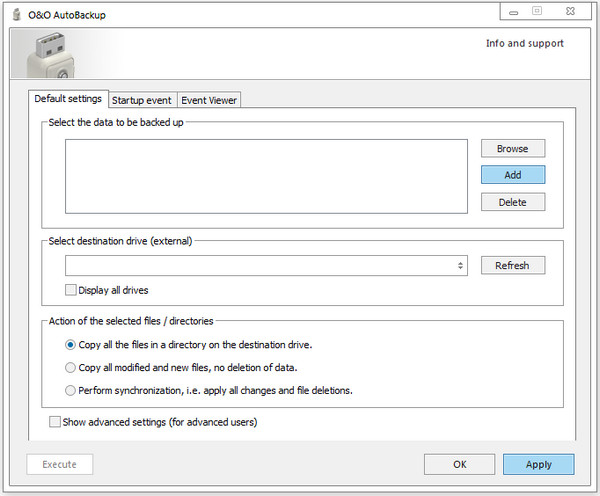Confirm with the OK button

pyautogui.click(x=459, y=465)
